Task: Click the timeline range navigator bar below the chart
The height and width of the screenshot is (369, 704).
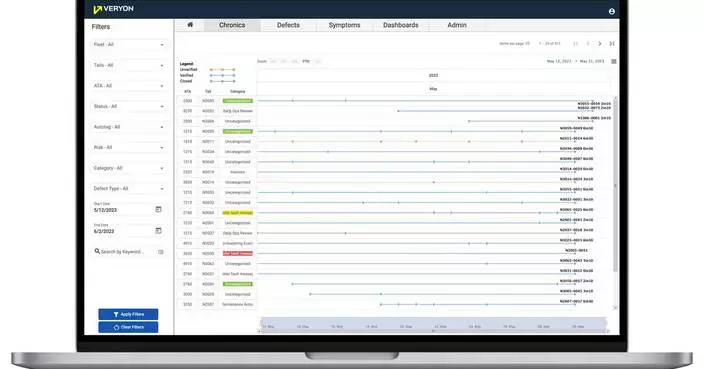Action: click(x=434, y=324)
